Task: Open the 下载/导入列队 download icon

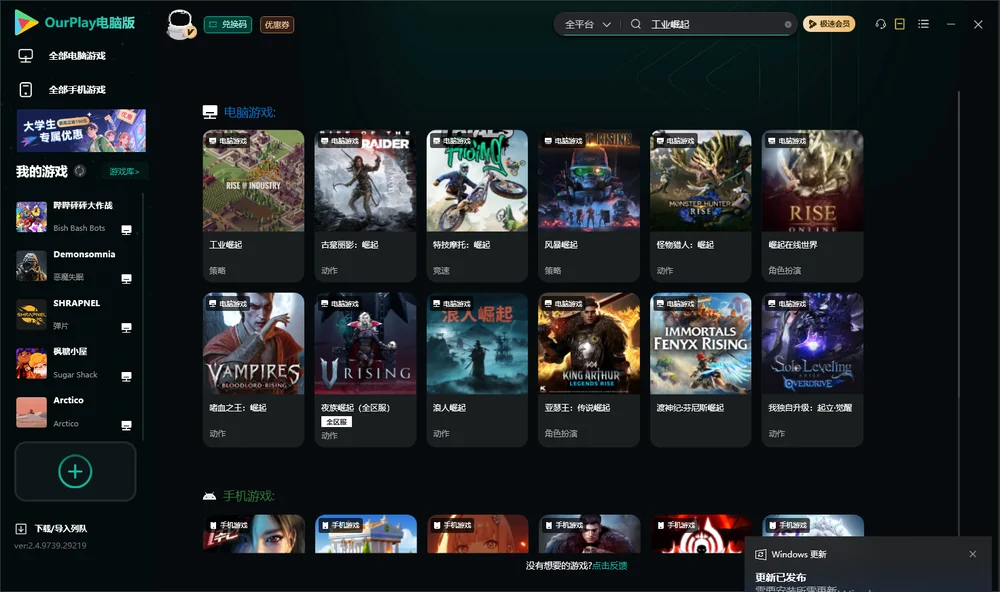Action: pyautogui.click(x=21, y=528)
